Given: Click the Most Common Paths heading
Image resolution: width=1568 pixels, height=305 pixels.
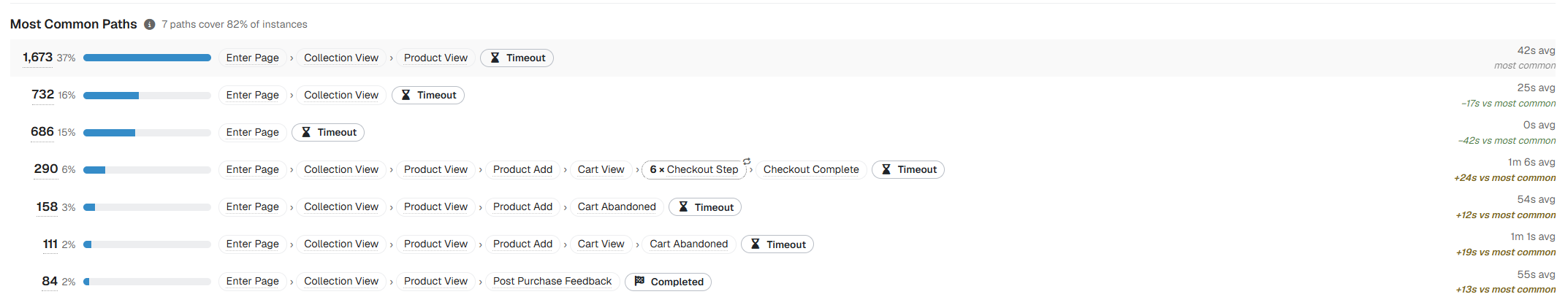Looking at the screenshot, I should (74, 24).
